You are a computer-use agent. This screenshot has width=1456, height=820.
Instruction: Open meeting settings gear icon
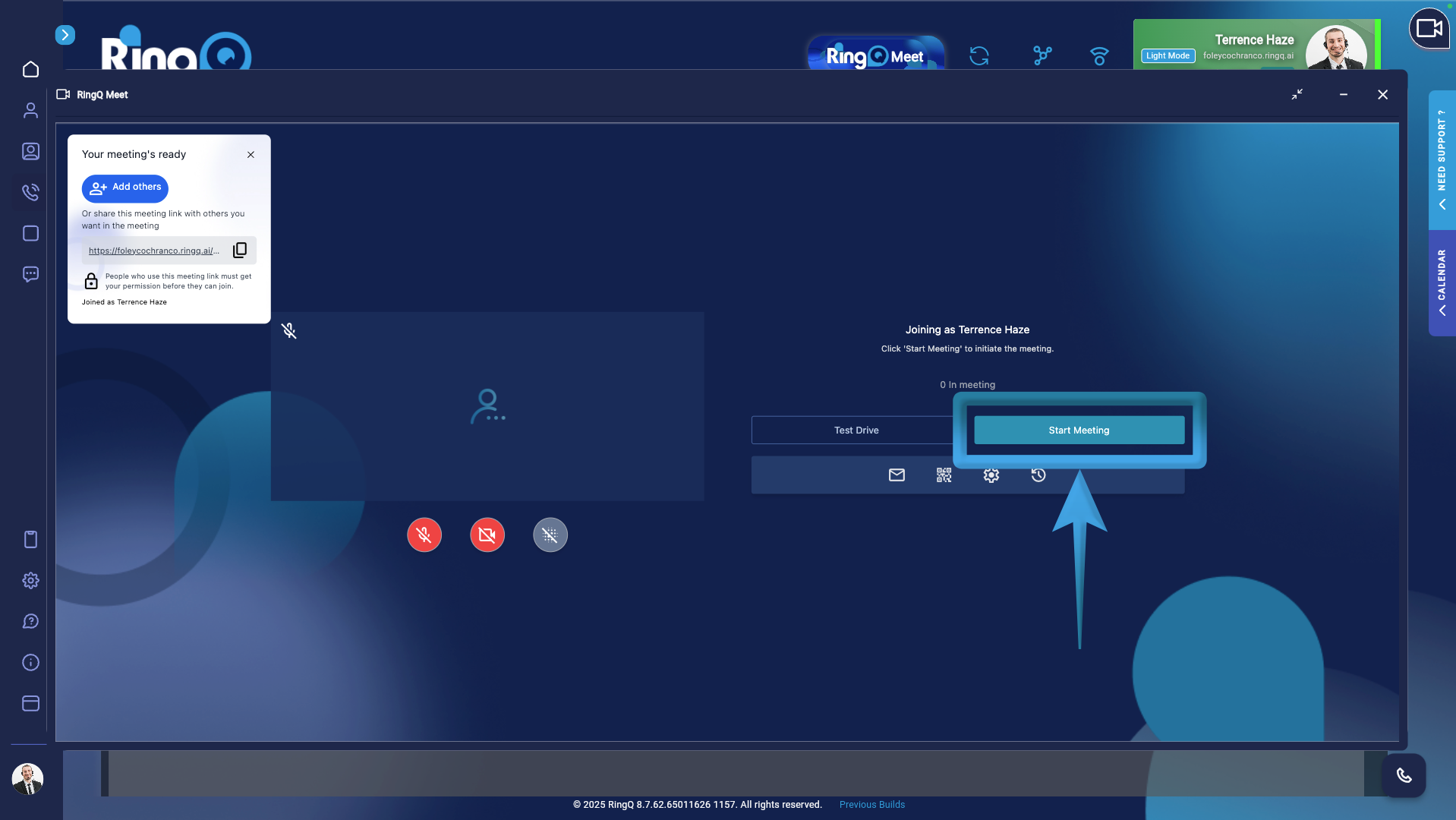991,475
